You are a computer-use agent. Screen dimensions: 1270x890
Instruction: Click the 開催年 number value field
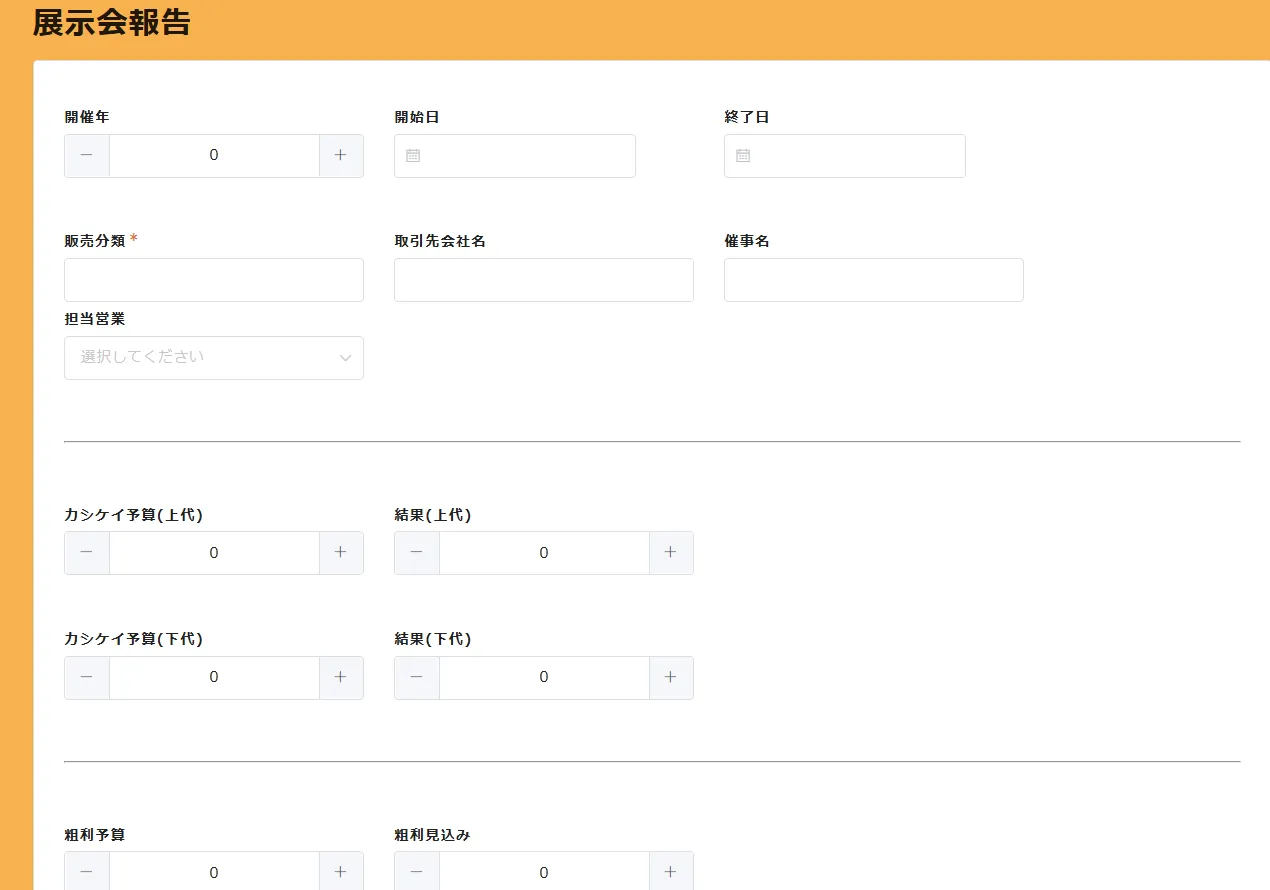[x=214, y=156]
